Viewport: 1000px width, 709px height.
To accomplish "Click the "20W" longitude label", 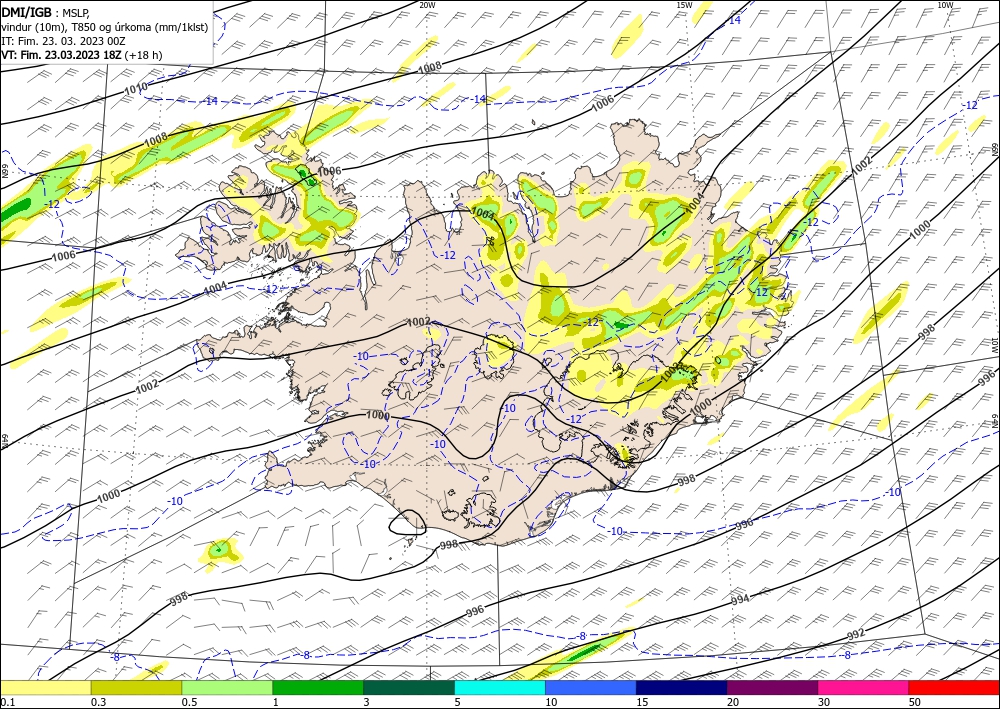I will [428, 5].
